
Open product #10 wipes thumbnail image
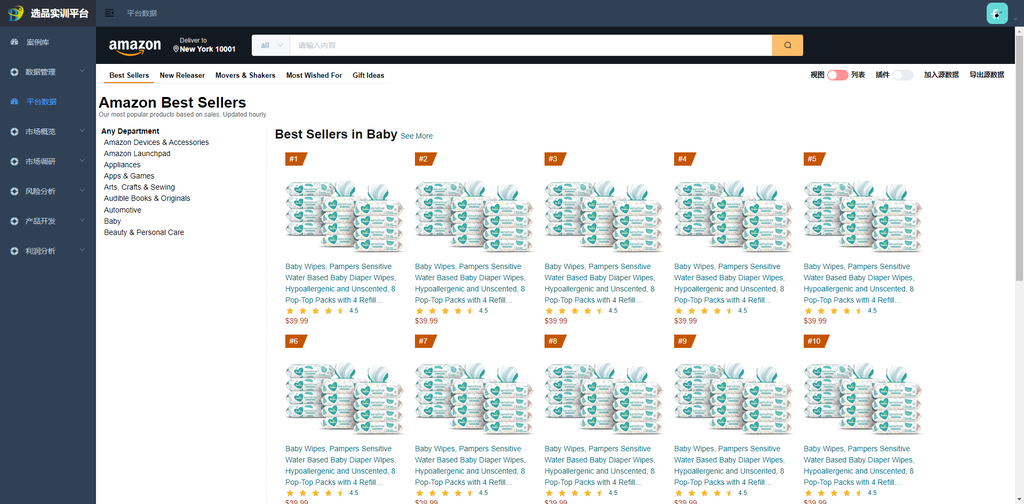pos(863,398)
